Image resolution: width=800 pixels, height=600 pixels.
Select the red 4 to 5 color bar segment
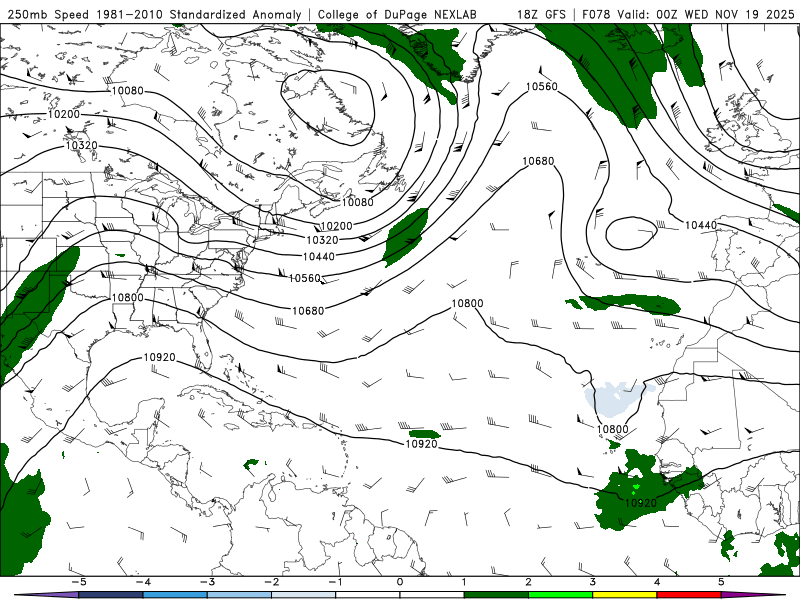(689, 595)
